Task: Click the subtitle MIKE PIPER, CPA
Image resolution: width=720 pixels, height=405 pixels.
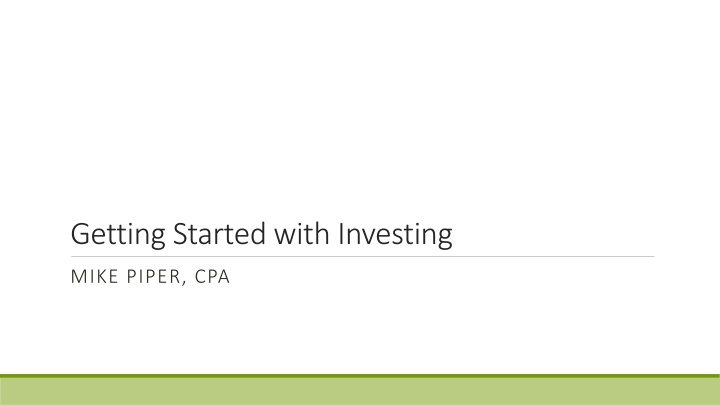Action: (x=150, y=277)
